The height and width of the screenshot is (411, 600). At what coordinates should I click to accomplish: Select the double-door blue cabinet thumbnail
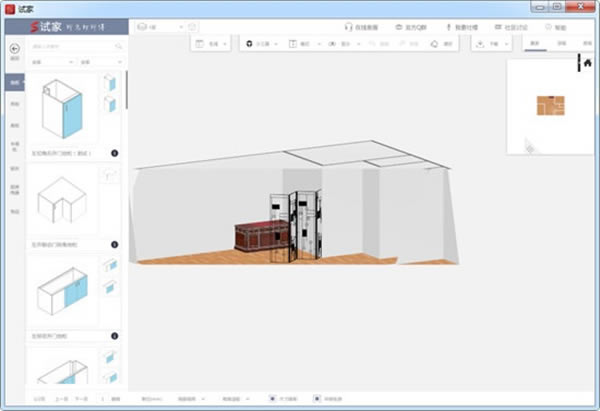click(x=62, y=294)
